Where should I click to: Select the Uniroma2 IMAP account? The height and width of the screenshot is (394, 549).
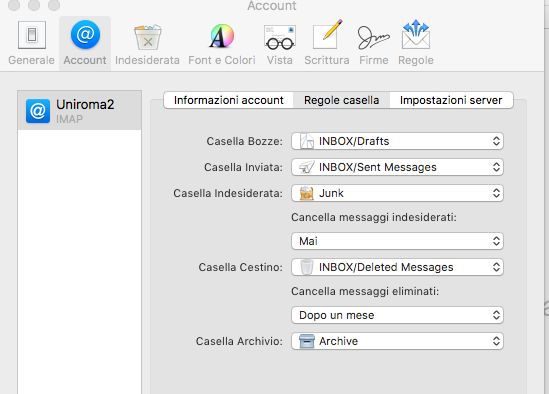(x=79, y=111)
